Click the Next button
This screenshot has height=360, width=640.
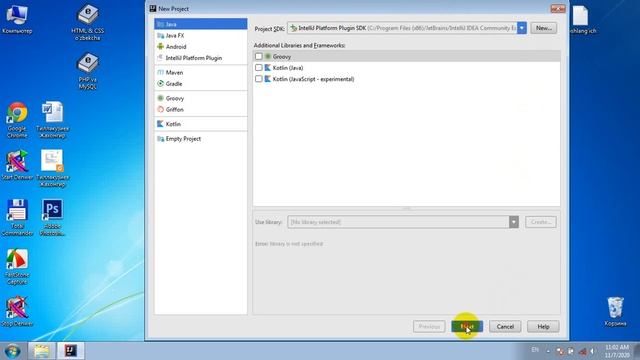click(467, 327)
